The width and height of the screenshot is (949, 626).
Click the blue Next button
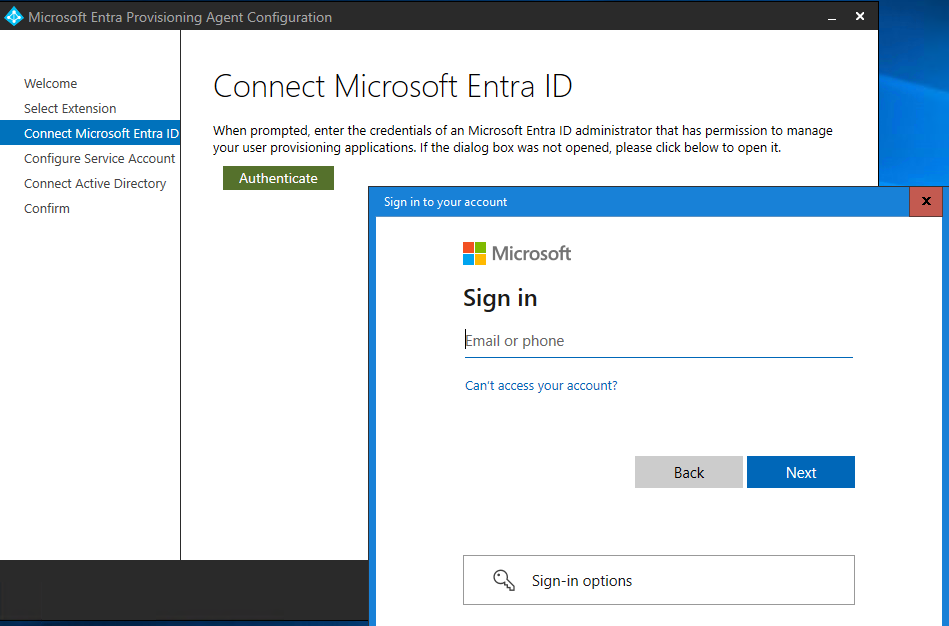pos(800,472)
